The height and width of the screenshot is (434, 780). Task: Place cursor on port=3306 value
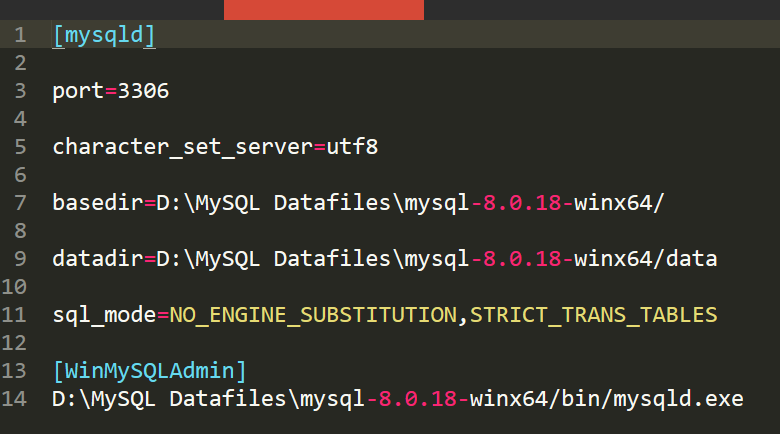pyautogui.click(x=143, y=91)
